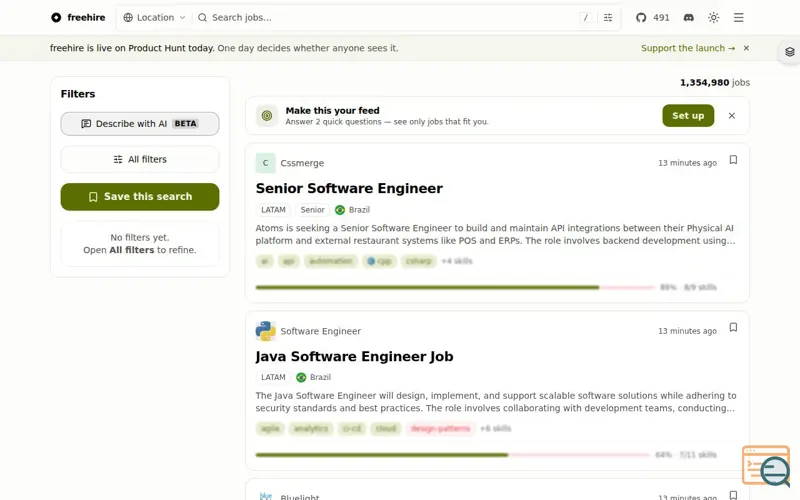This screenshot has height=500, width=800.
Task: Follow the Support the launch link
Action: click(688, 48)
